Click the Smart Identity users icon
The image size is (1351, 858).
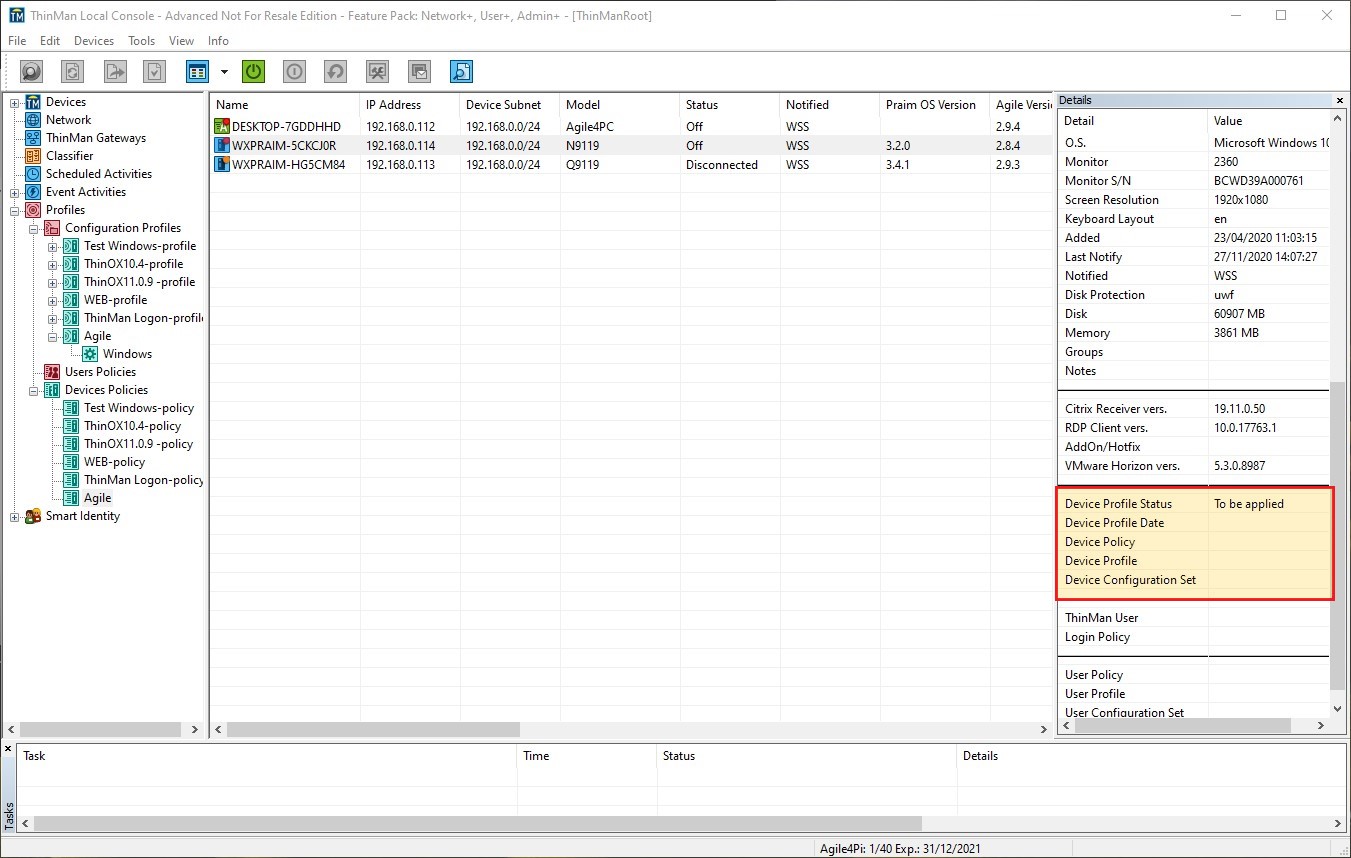(33, 516)
